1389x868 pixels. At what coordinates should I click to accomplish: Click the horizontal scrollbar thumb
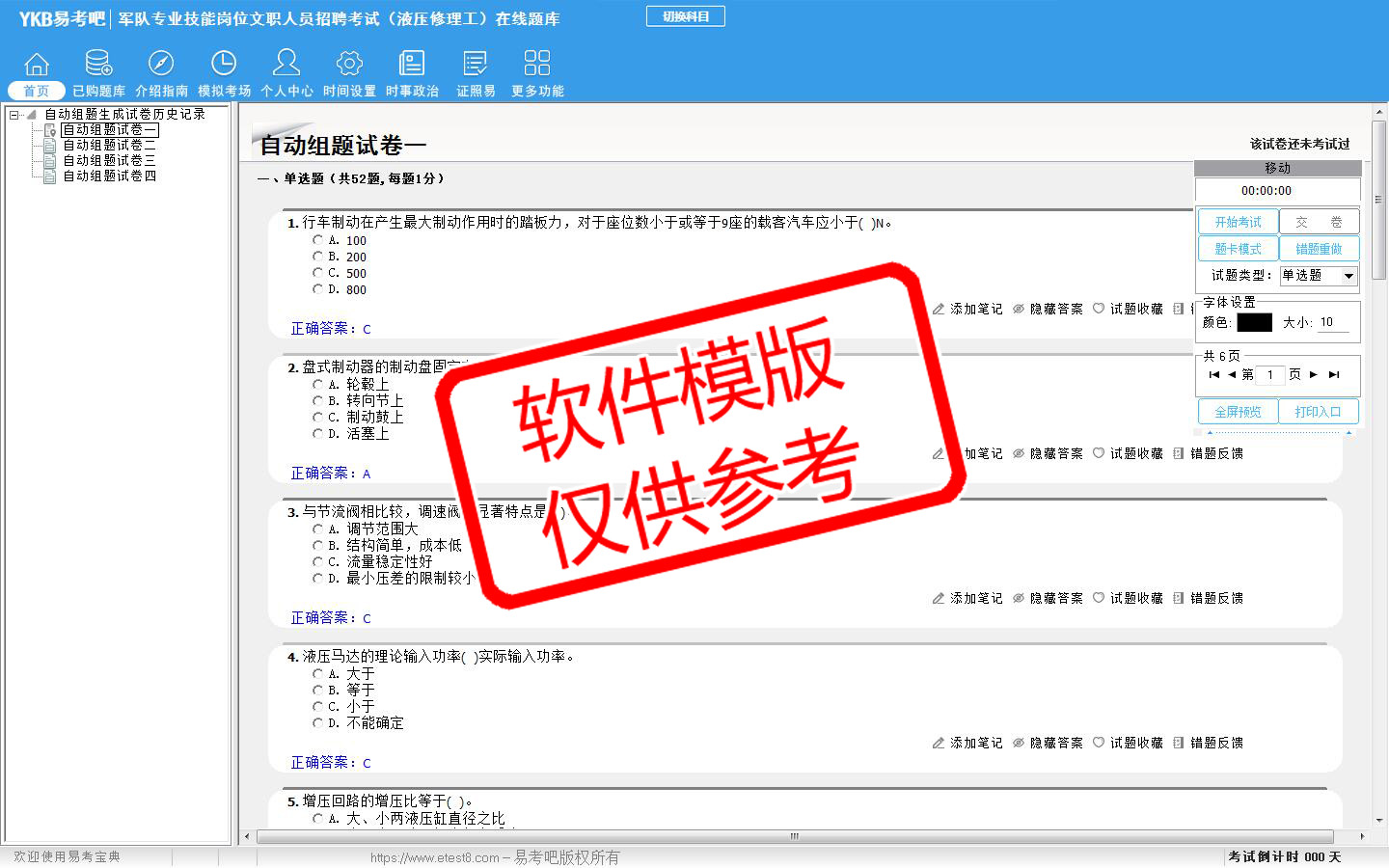click(x=795, y=836)
